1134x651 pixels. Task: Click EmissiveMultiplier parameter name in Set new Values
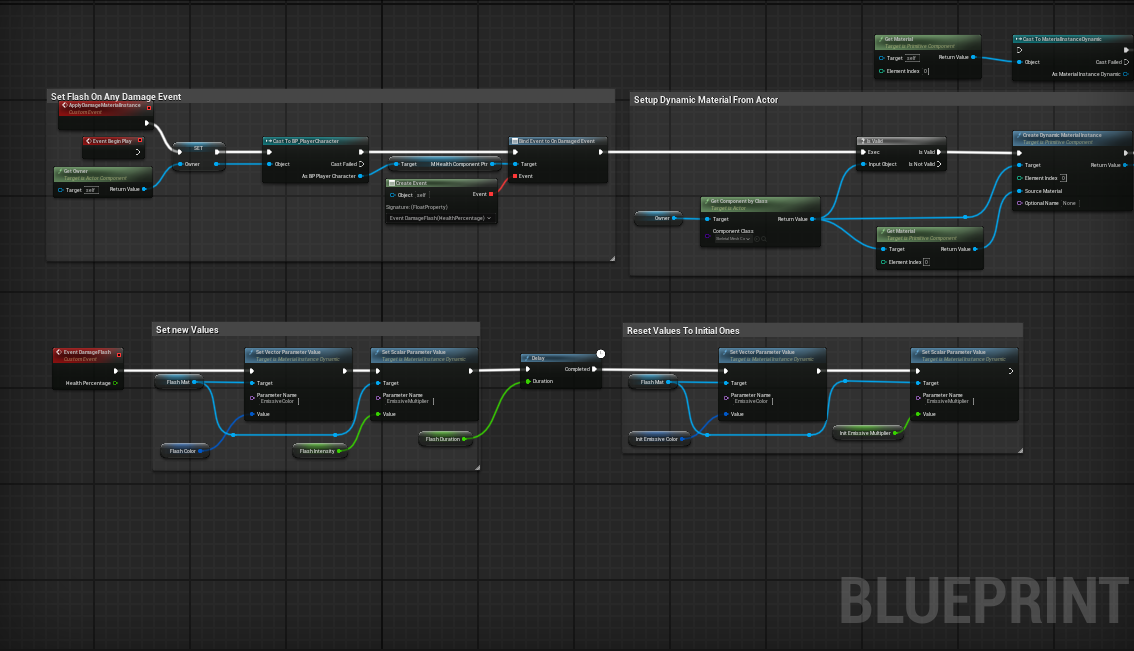[x=408, y=401]
